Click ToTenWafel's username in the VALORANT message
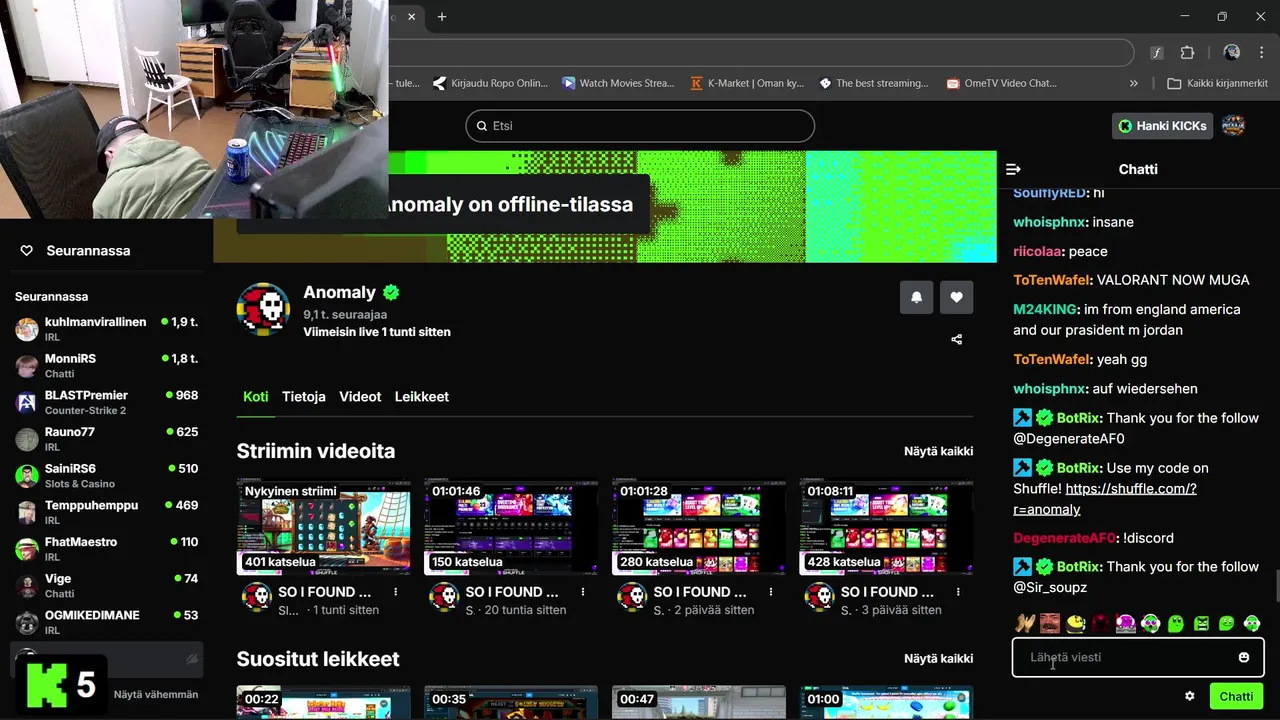Image resolution: width=1280 pixels, height=720 pixels. tap(1051, 280)
